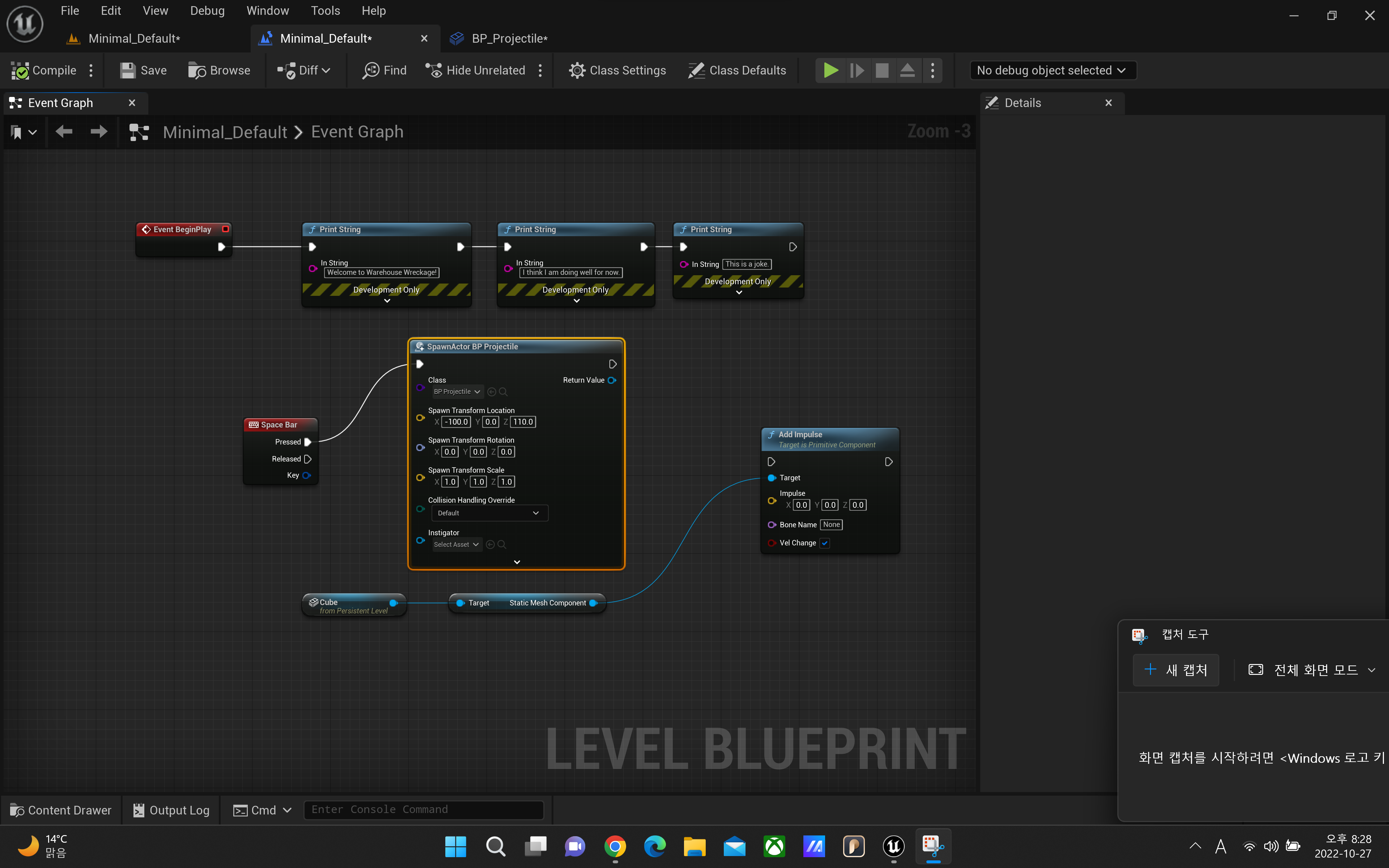Open the BP Projectile class dropdown
Viewport: 1389px width, 868px height.
[x=457, y=391]
